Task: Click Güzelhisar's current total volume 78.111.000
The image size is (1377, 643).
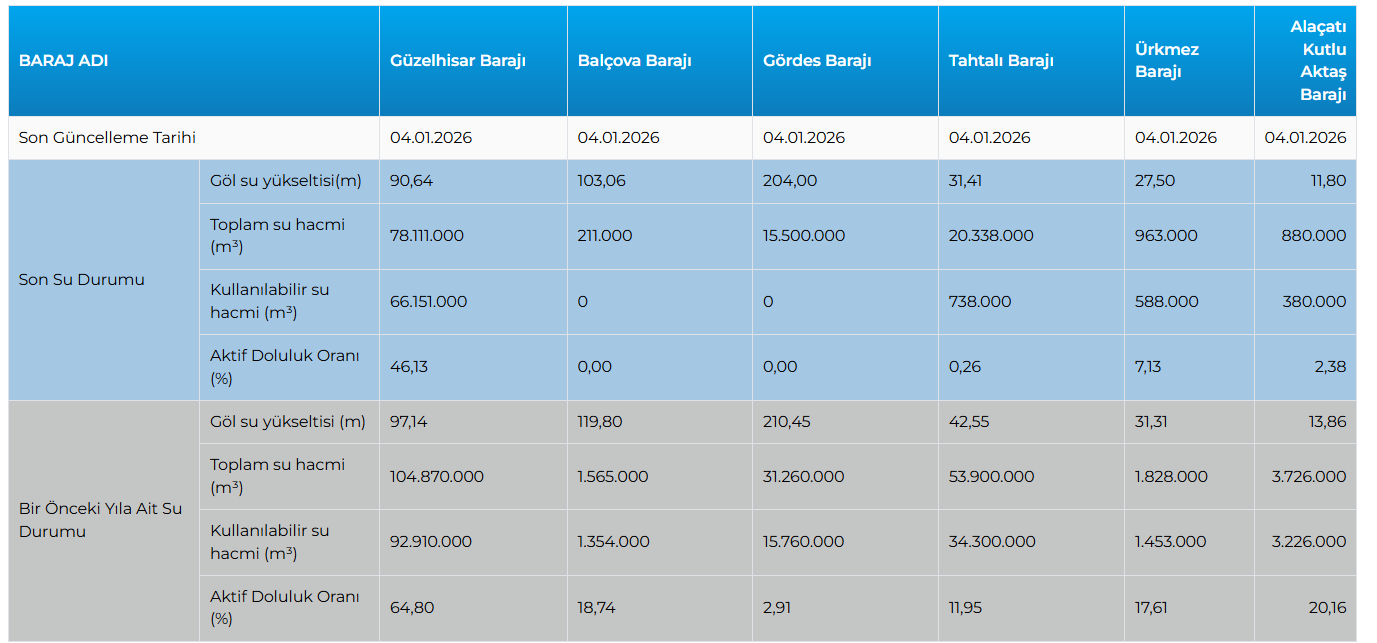Action: point(426,236)
